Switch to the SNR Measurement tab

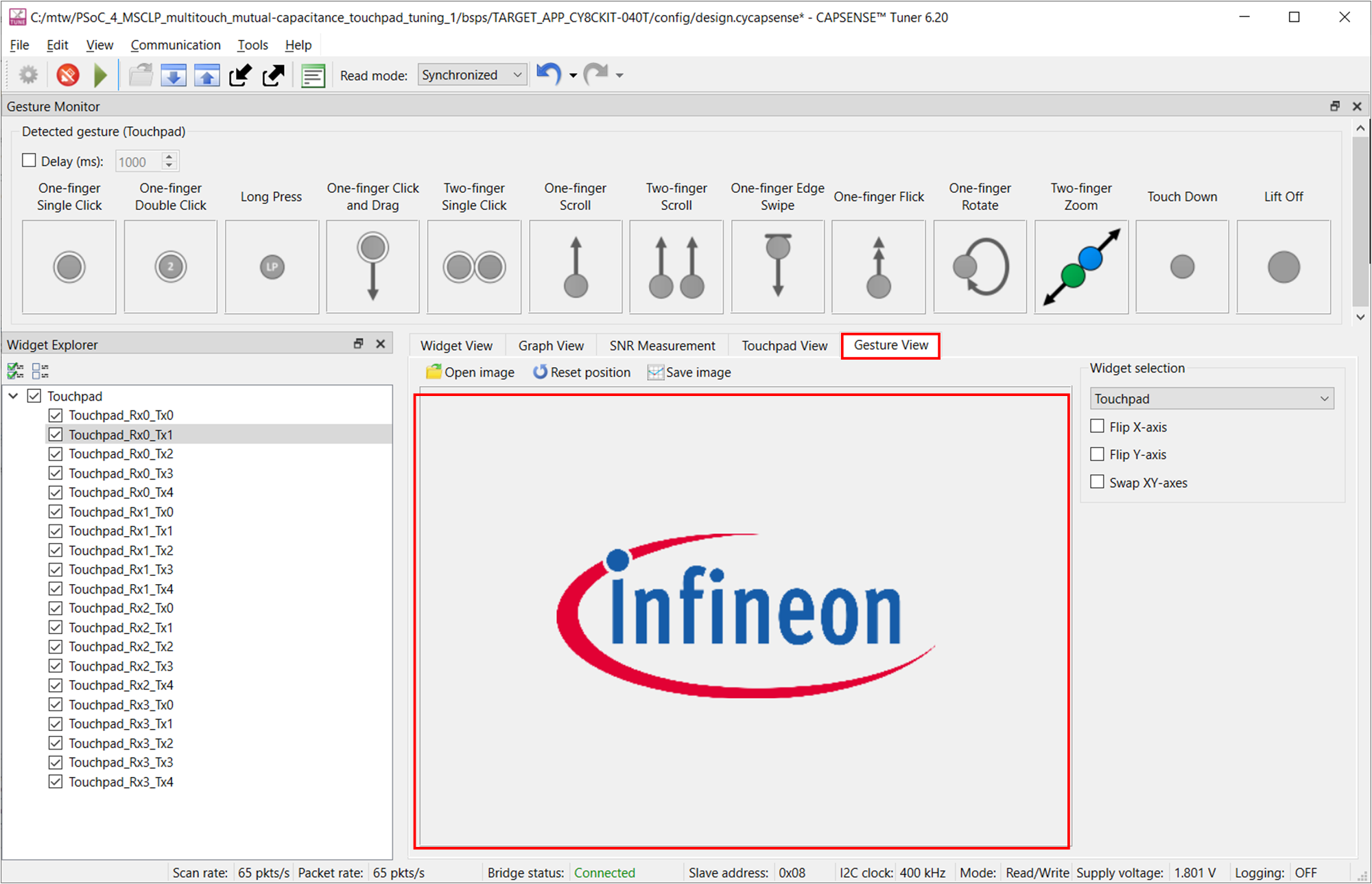pyautogui.click(x=662, y=345)
